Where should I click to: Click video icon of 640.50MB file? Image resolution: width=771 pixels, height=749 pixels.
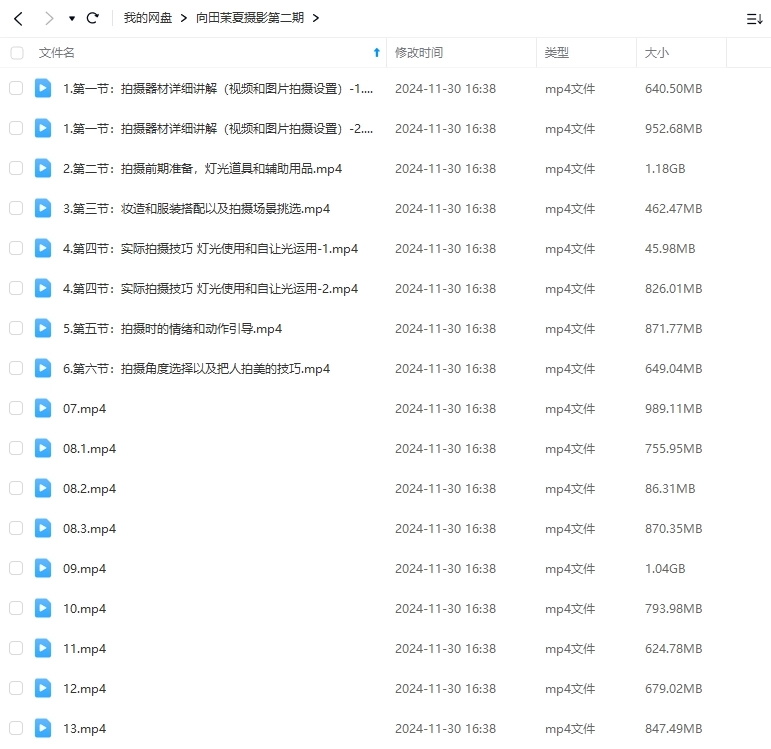(x=43, y=89)
